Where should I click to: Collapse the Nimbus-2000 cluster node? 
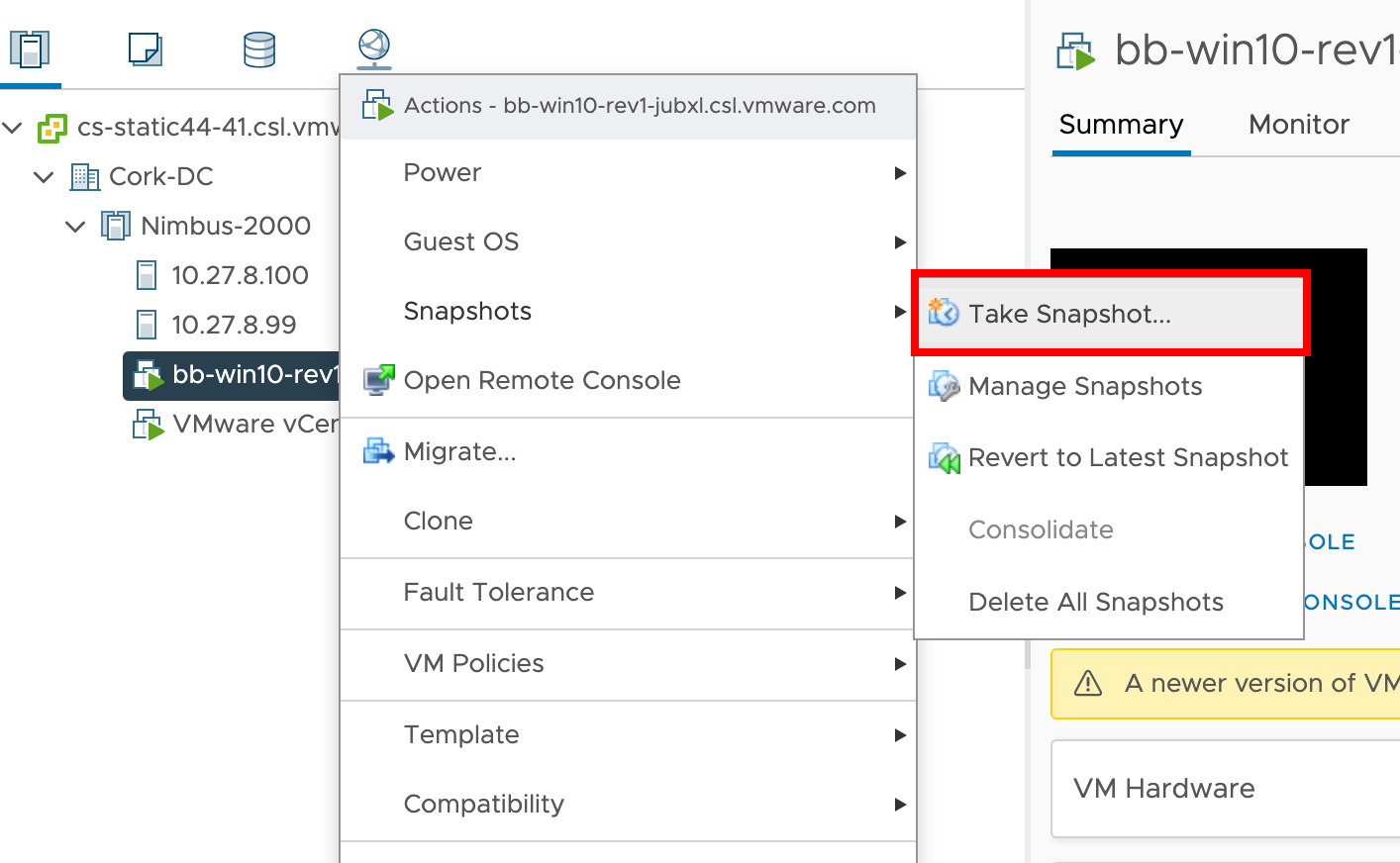75,226
